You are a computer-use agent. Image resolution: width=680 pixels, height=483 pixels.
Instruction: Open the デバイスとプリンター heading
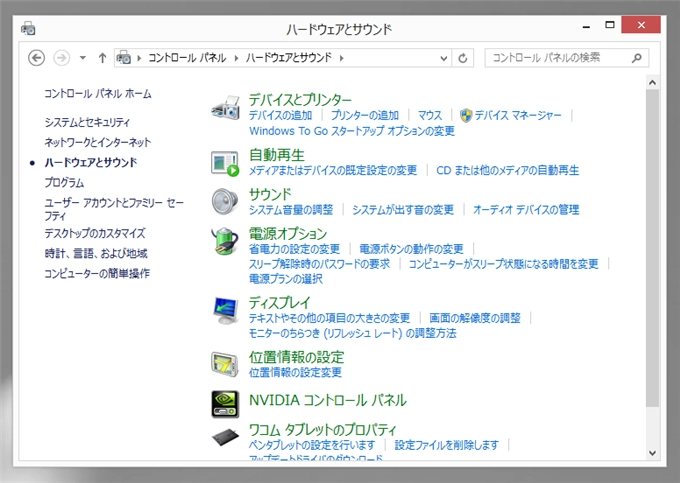coord(300,100)
